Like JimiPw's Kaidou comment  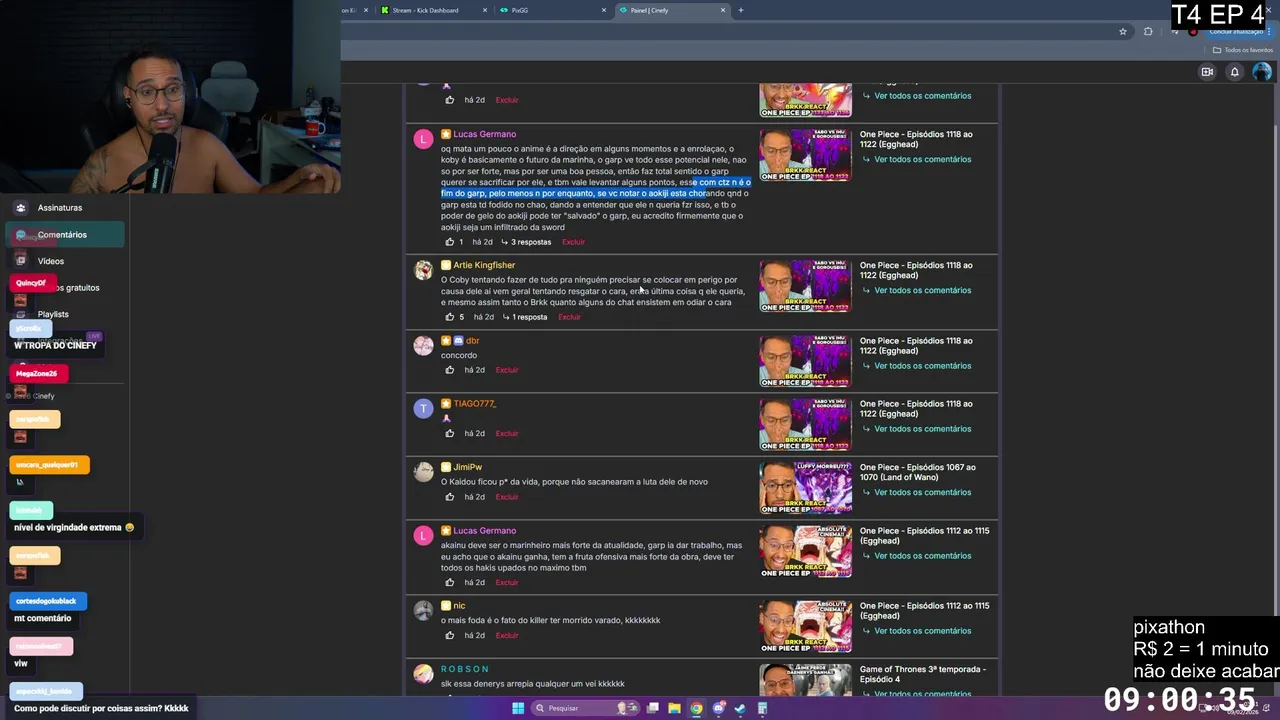(x=449, y=497)
